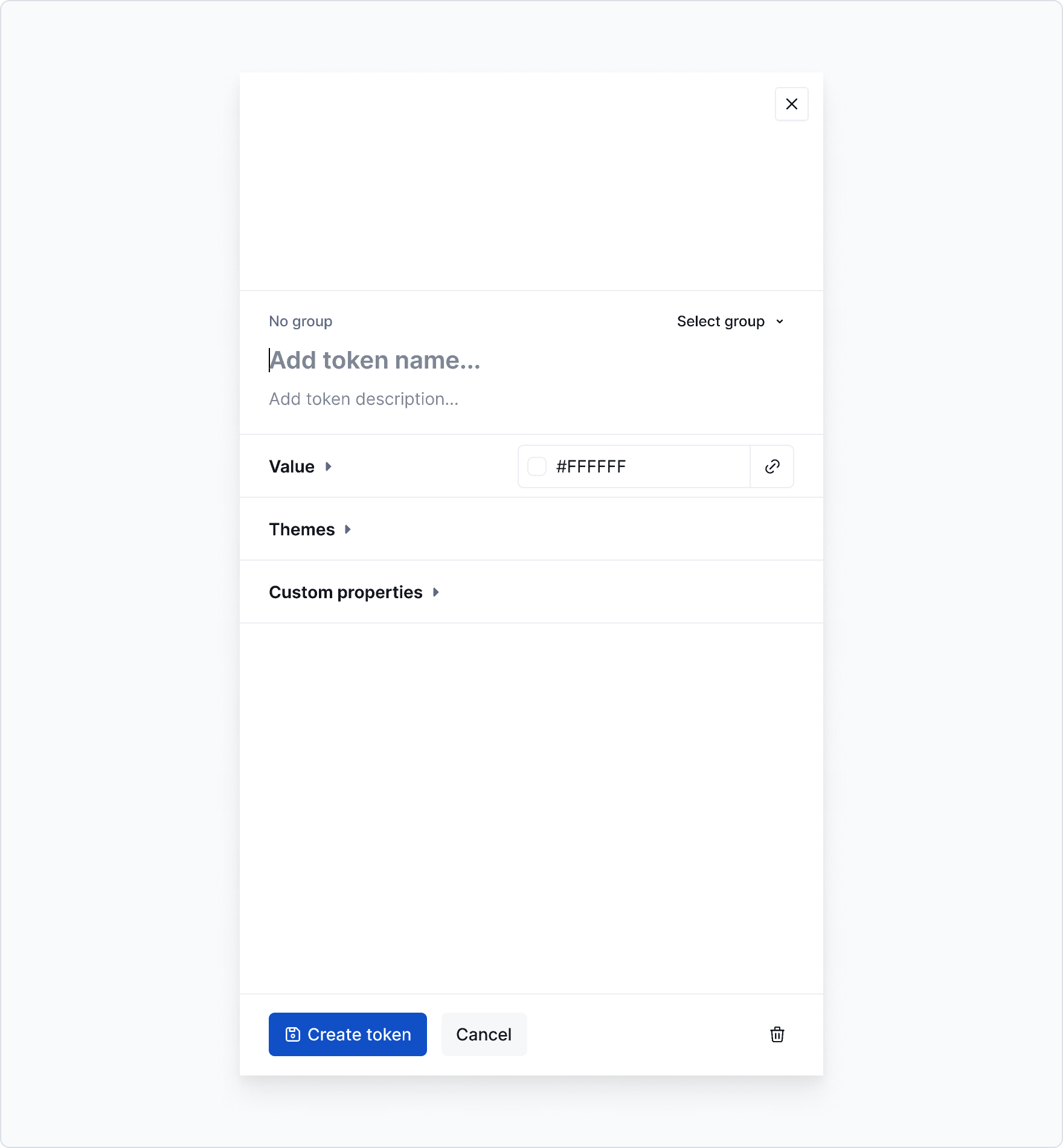The width and height of the screenshot is (1063, 1148).
Task: Cancel token creation
Action: click(483, 1034)
